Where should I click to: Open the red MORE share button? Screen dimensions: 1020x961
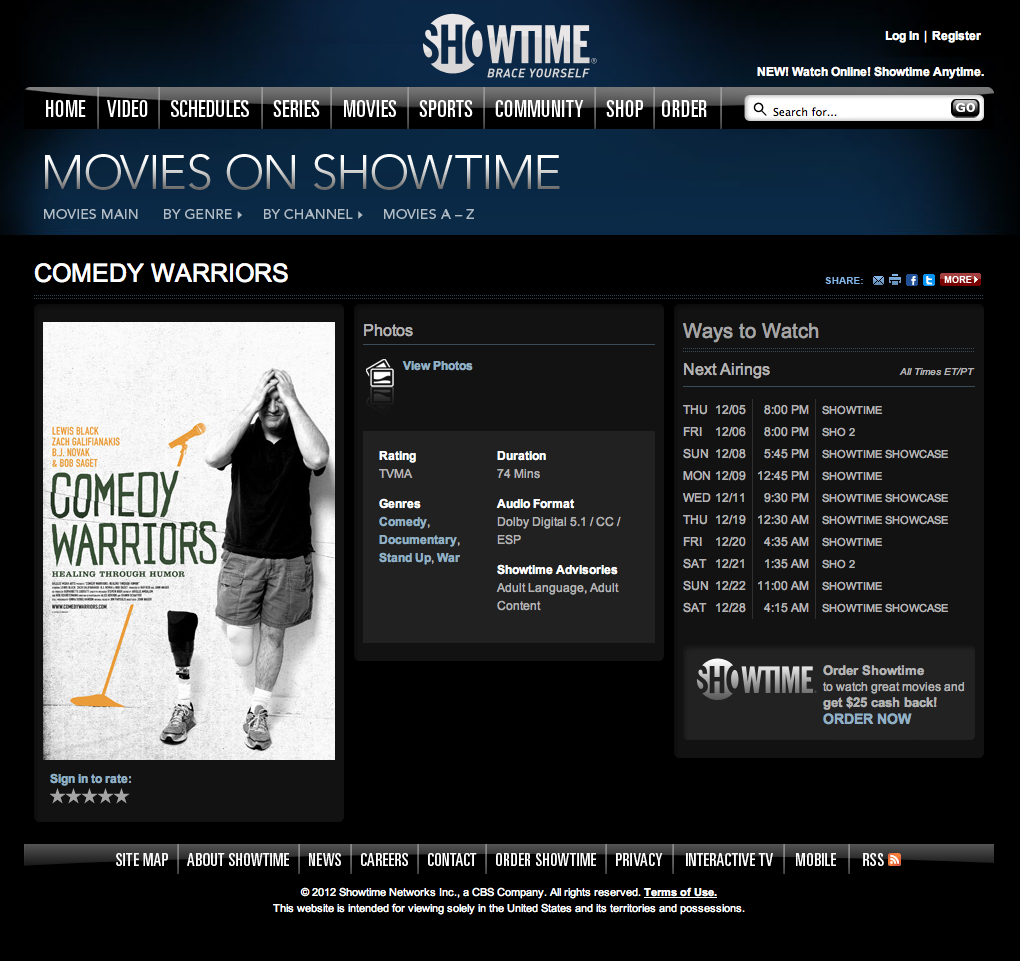coord(960,280)
